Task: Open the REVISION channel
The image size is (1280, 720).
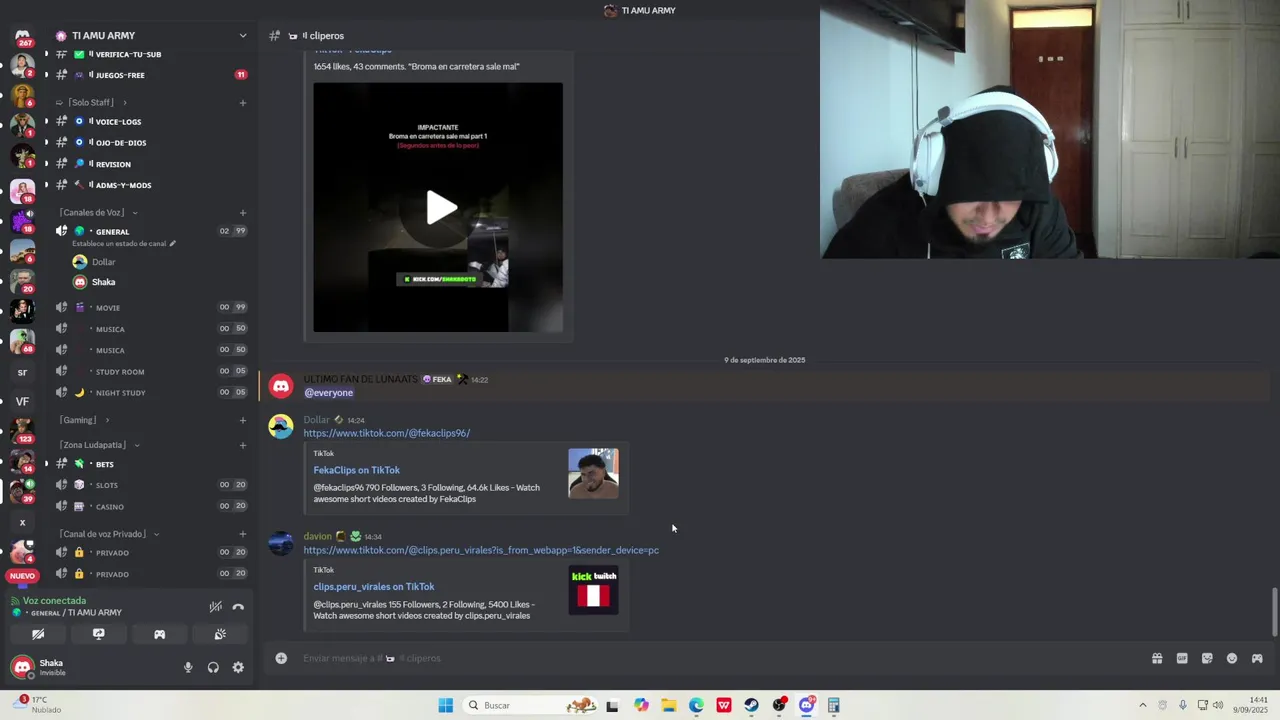Action: pyautogui.click(x=150, y=164)
